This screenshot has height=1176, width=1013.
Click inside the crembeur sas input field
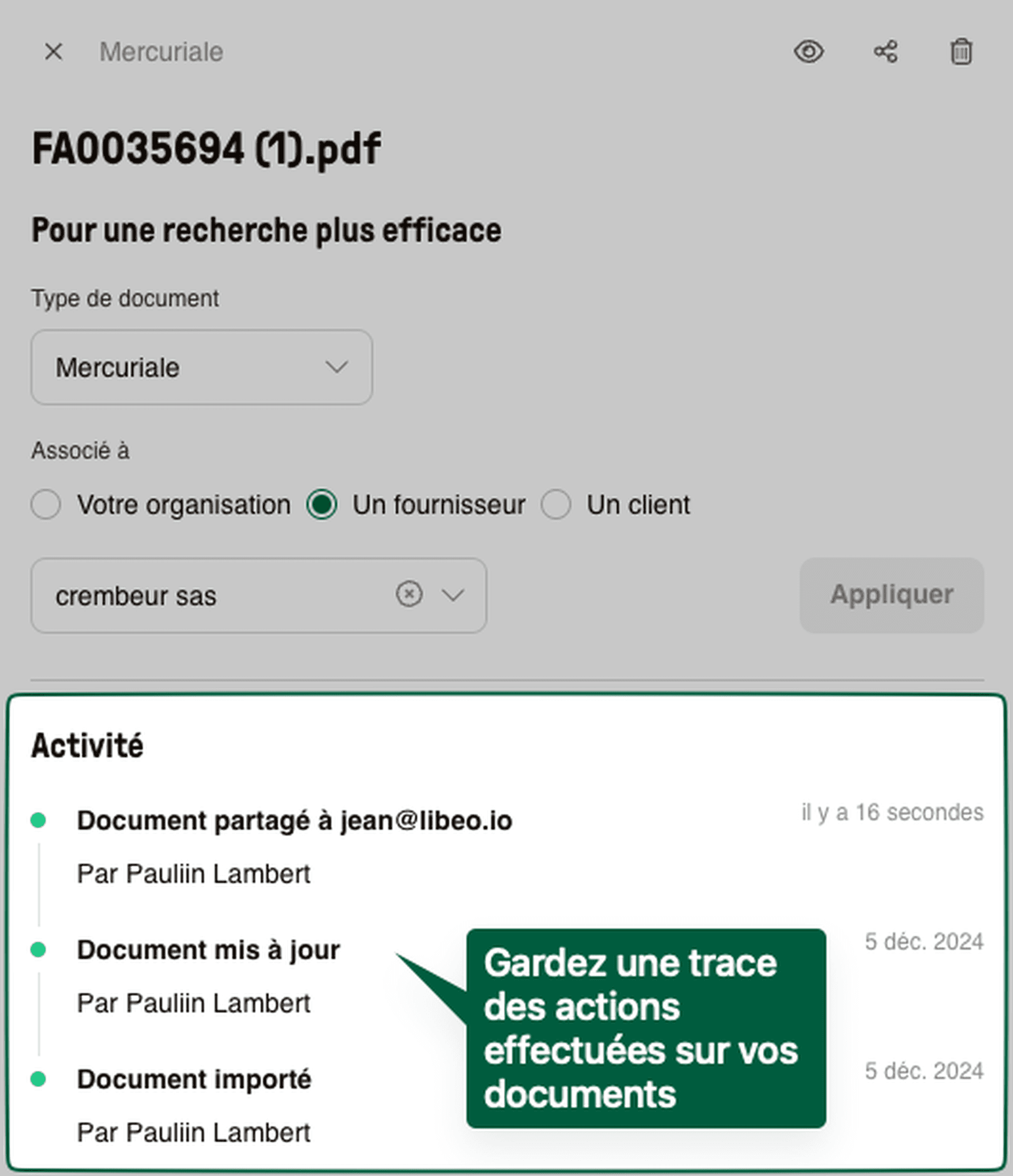pos(170,594)
